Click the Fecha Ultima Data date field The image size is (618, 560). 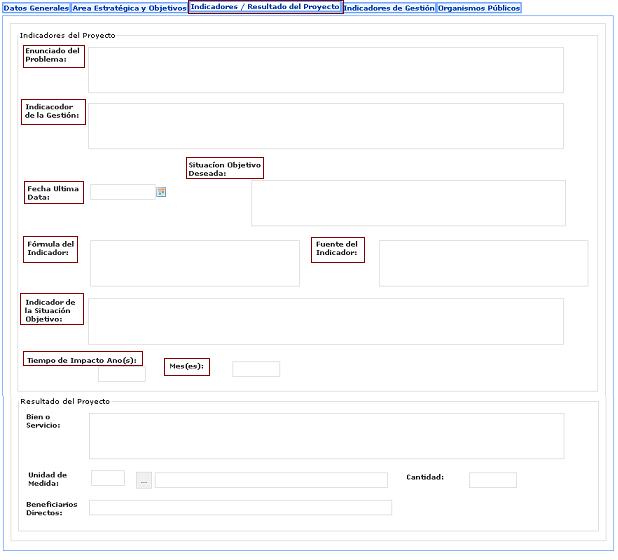pos(122,192)
